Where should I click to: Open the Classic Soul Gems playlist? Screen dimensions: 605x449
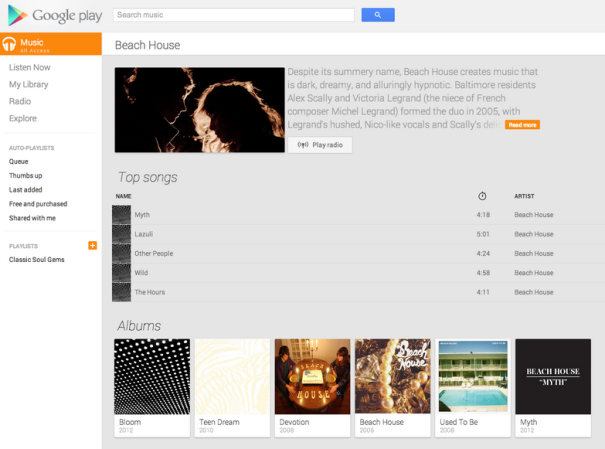click(37, 259)
